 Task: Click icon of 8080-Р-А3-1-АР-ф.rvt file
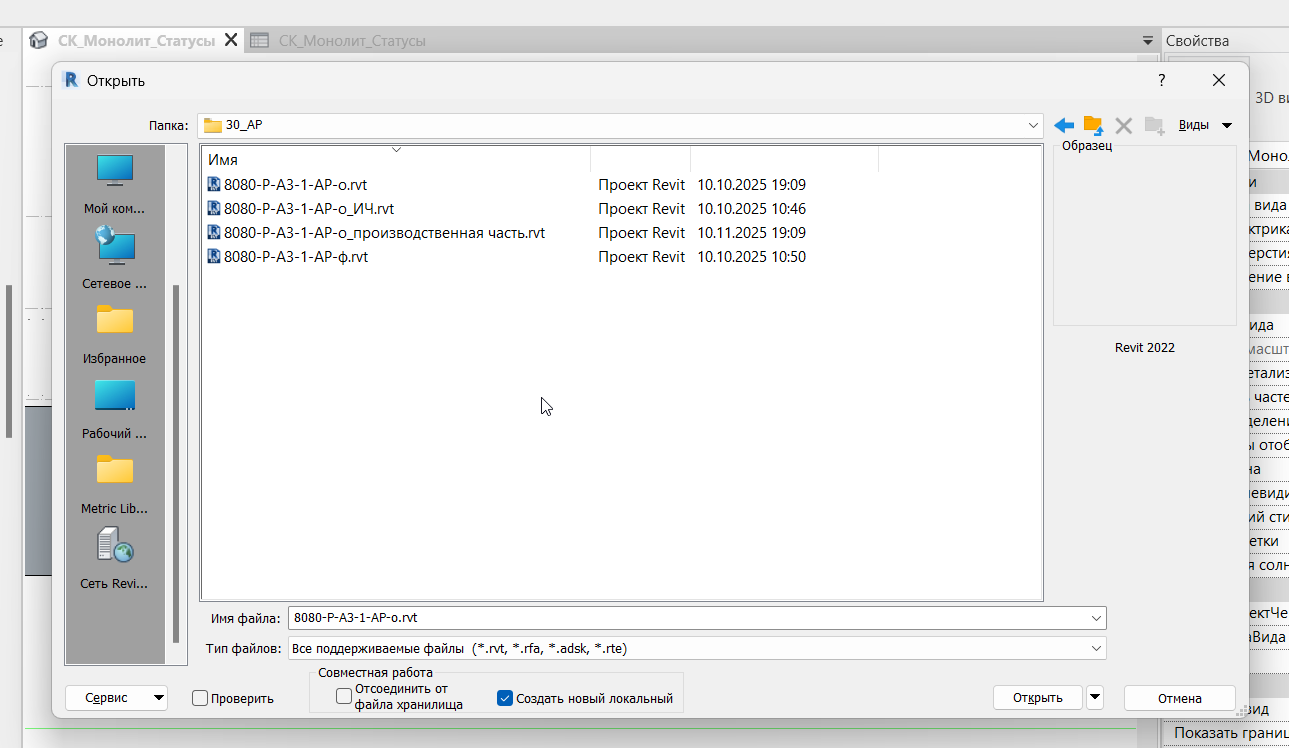214,256
